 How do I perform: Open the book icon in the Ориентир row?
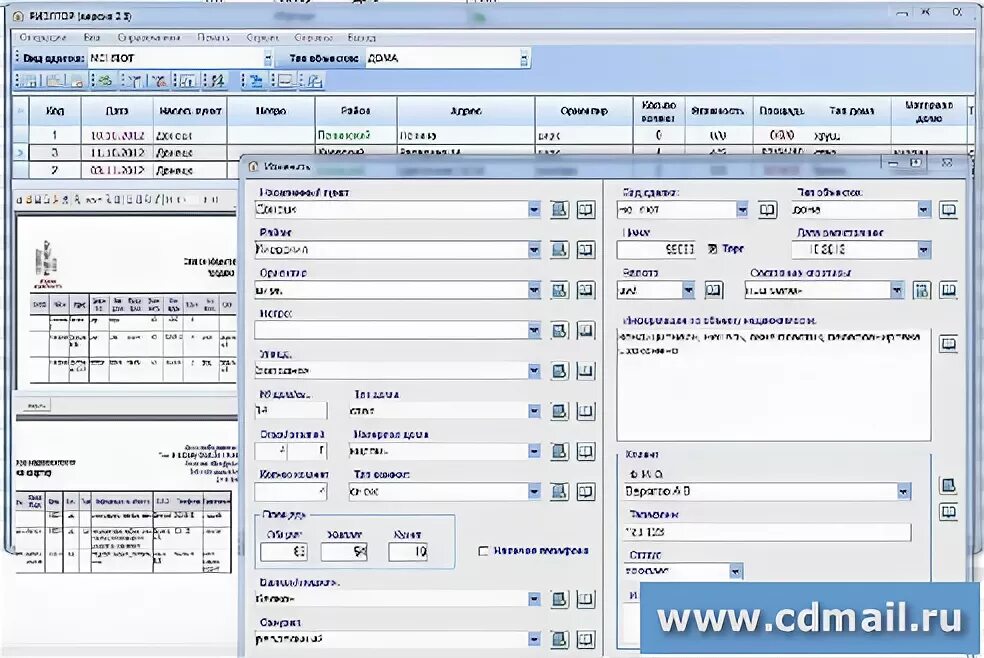[x=586, y=290]
